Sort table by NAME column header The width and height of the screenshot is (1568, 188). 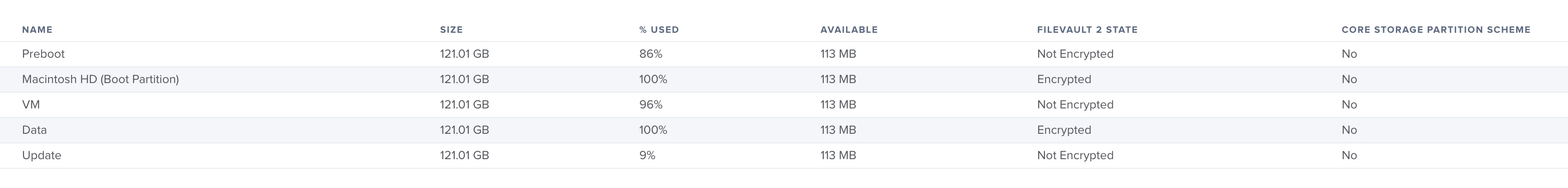click(37, 29)
